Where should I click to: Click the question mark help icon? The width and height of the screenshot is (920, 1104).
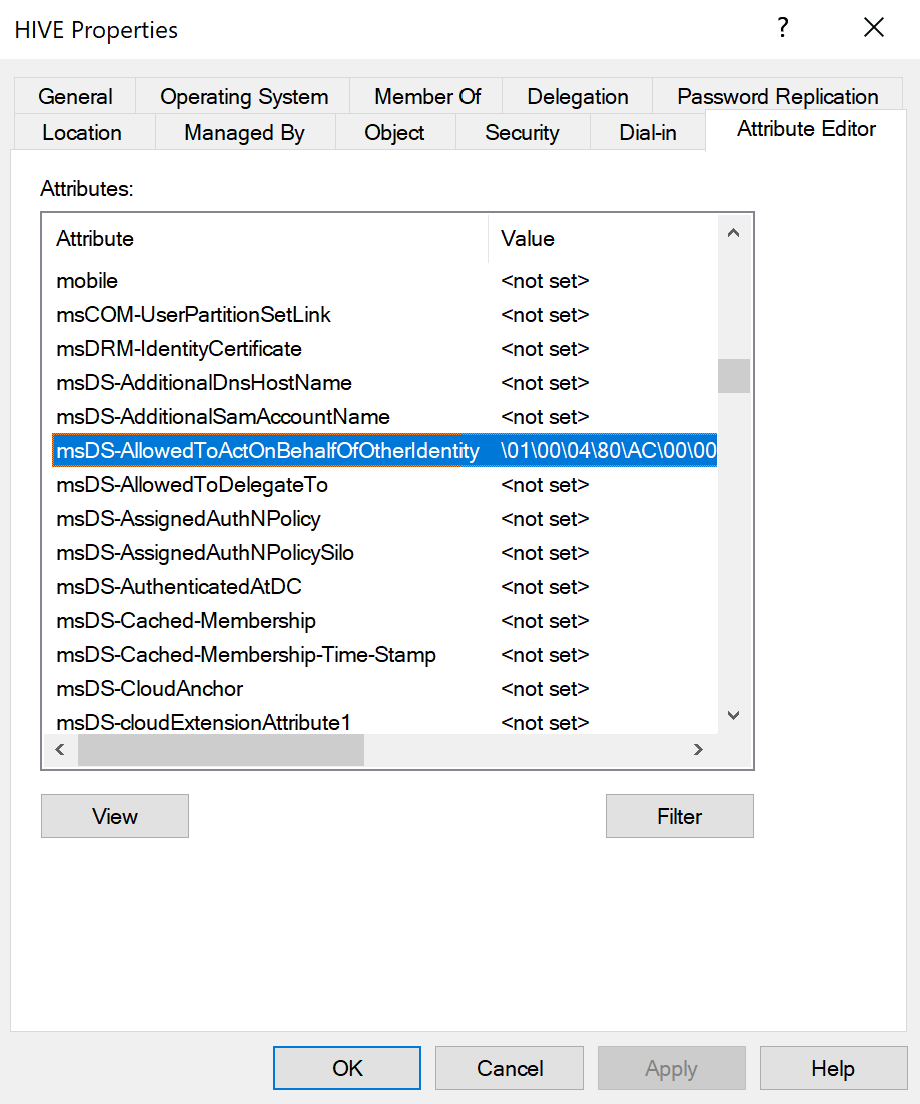tap(783, 29)
